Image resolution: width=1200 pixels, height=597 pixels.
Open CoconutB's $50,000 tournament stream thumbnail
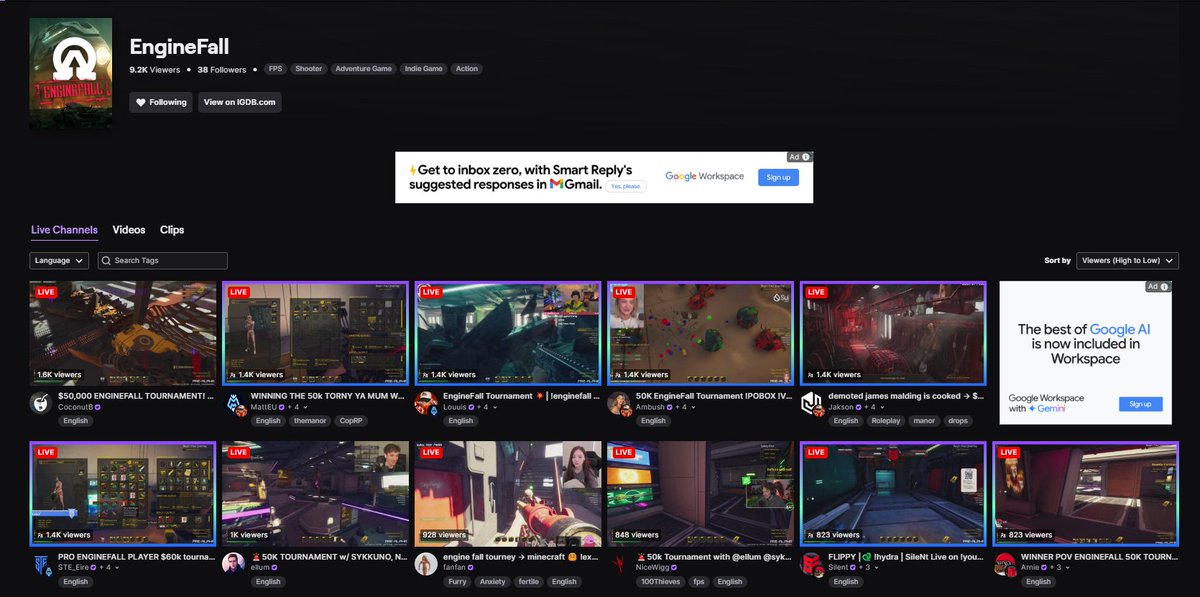click(x=123, y=333)
